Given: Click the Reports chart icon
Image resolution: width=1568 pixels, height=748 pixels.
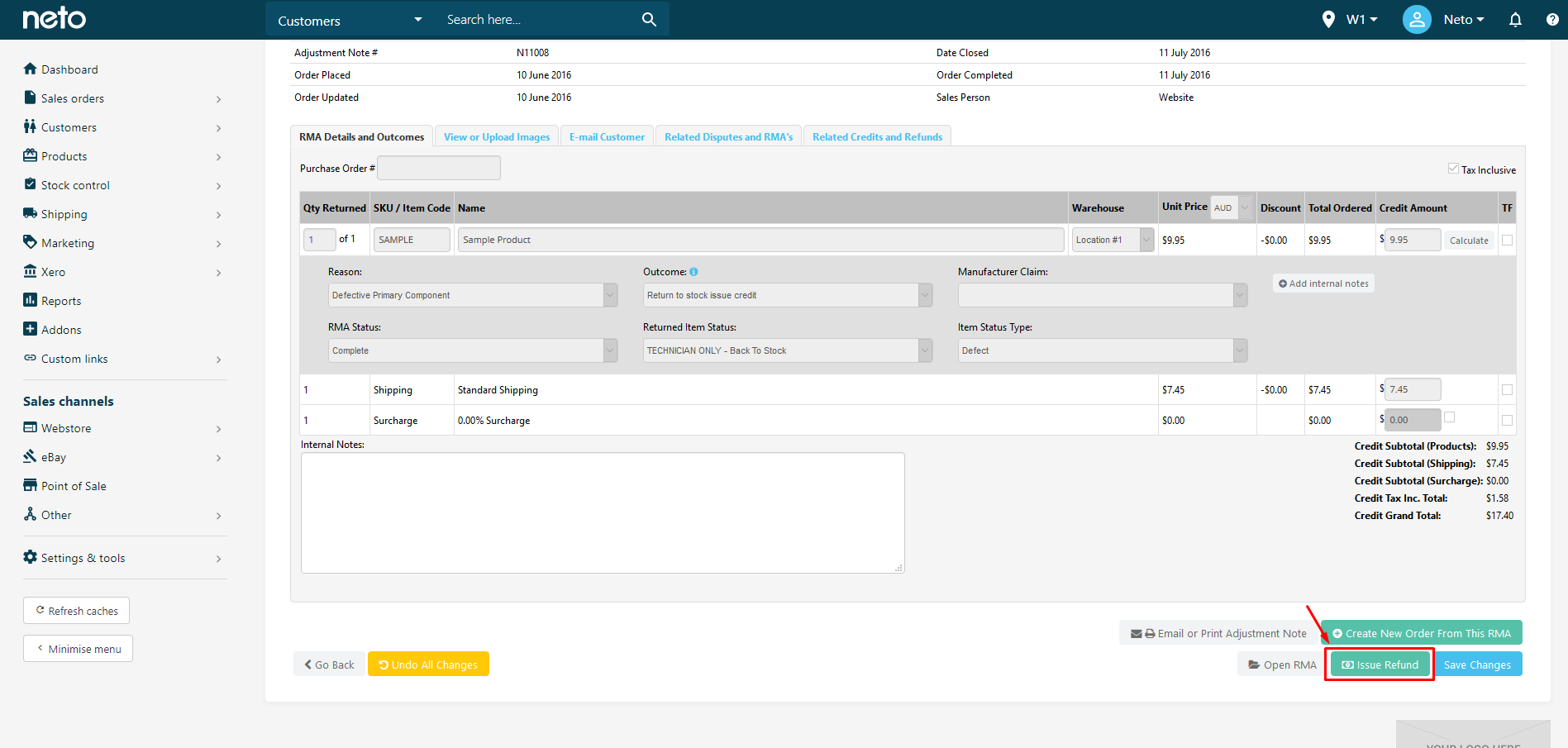Looking at the screenshot, I should 31,300.
